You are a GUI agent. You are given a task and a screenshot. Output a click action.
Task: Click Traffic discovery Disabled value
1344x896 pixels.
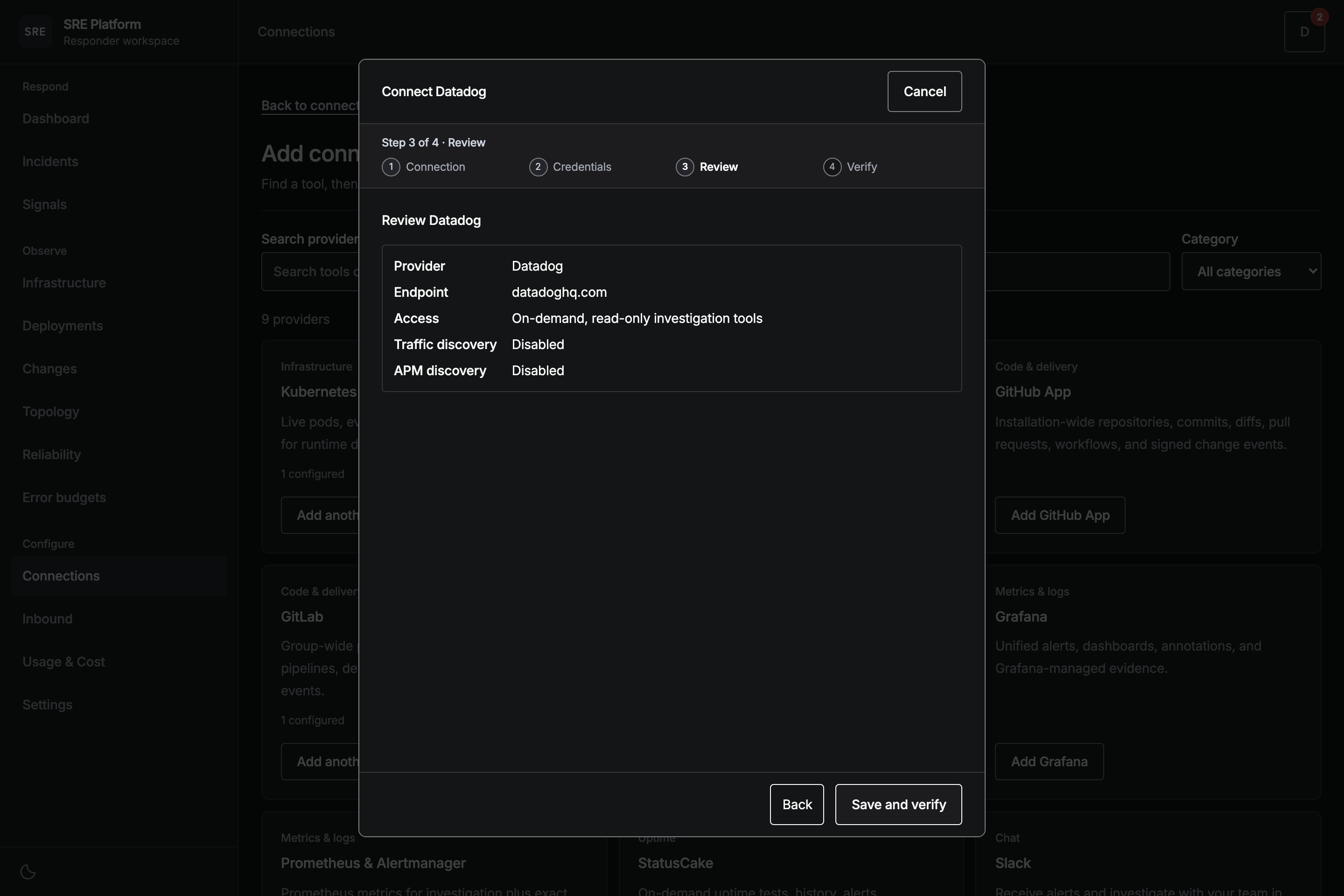click(538, 344)
